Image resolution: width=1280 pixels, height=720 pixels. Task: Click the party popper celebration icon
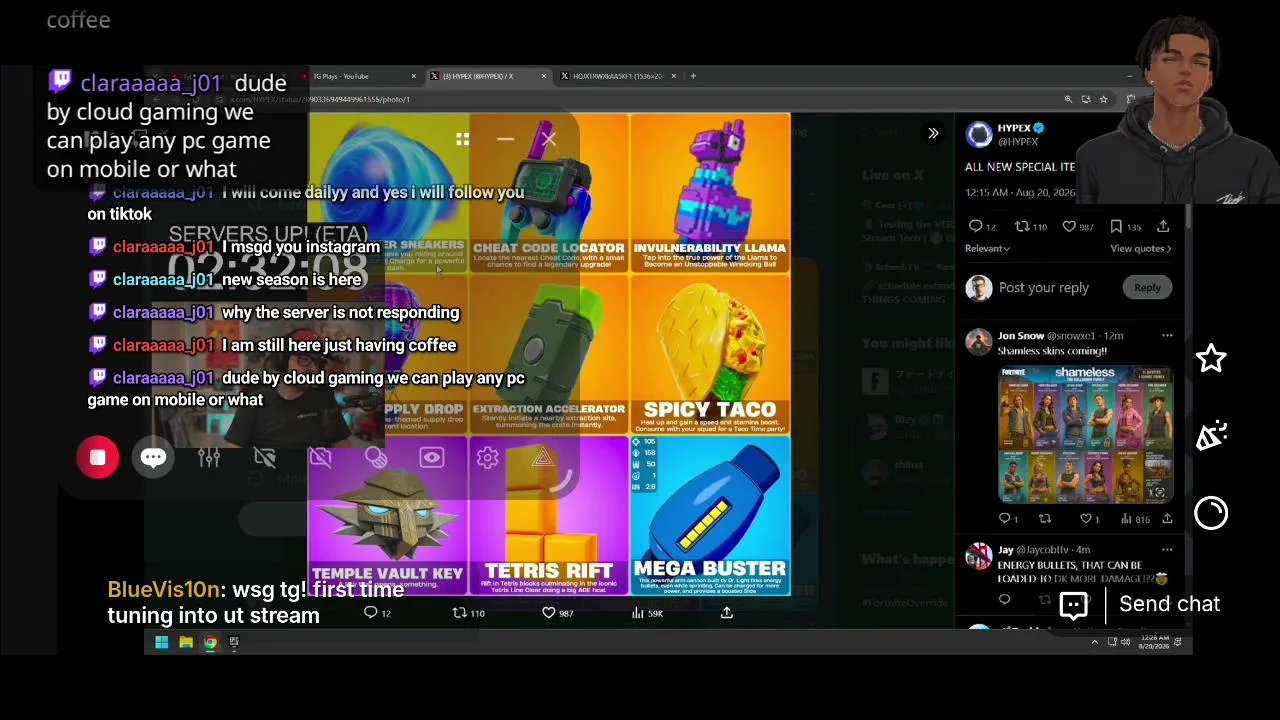click(1211, 435)
